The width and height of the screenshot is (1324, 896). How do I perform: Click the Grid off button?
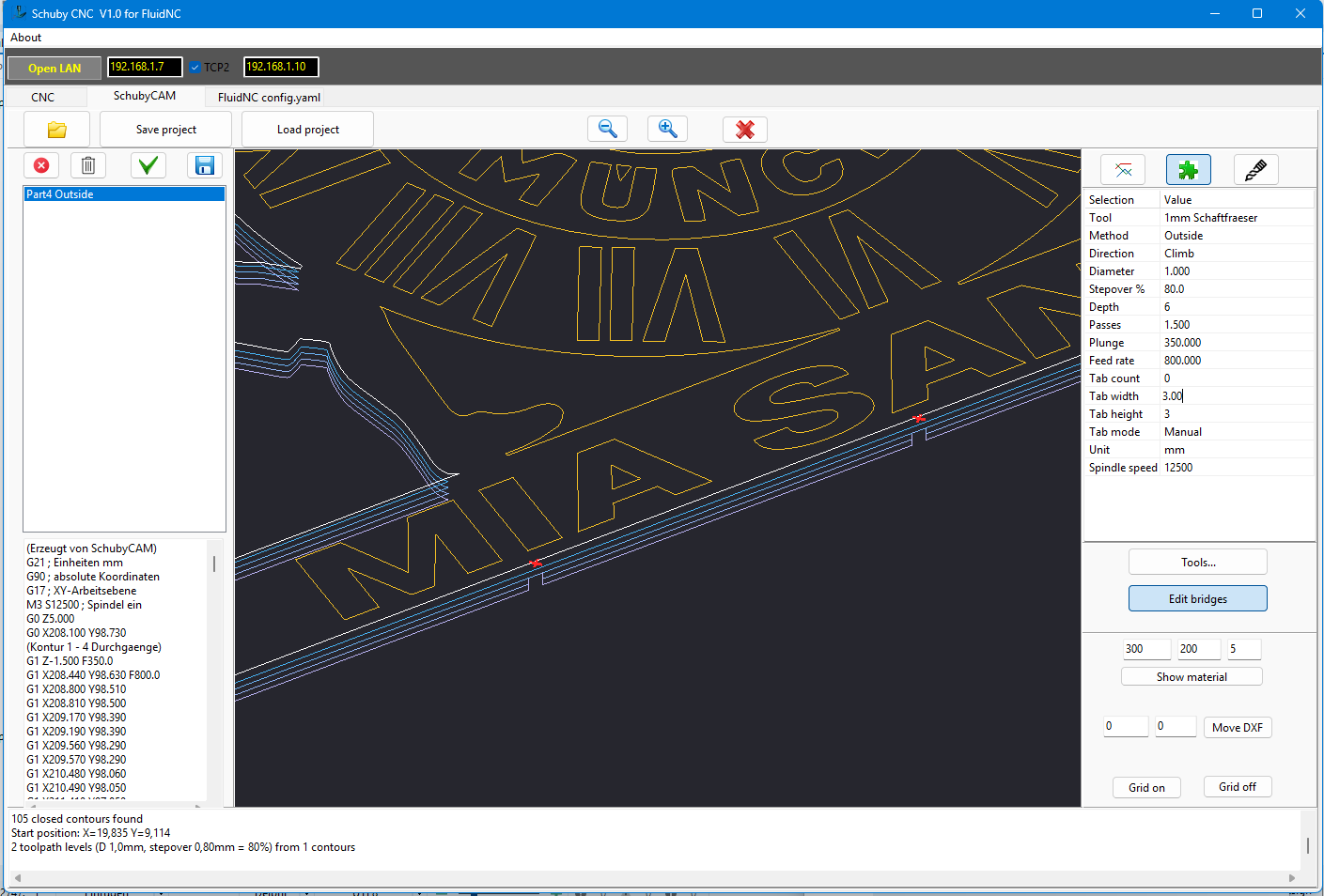coord(1238,787)
